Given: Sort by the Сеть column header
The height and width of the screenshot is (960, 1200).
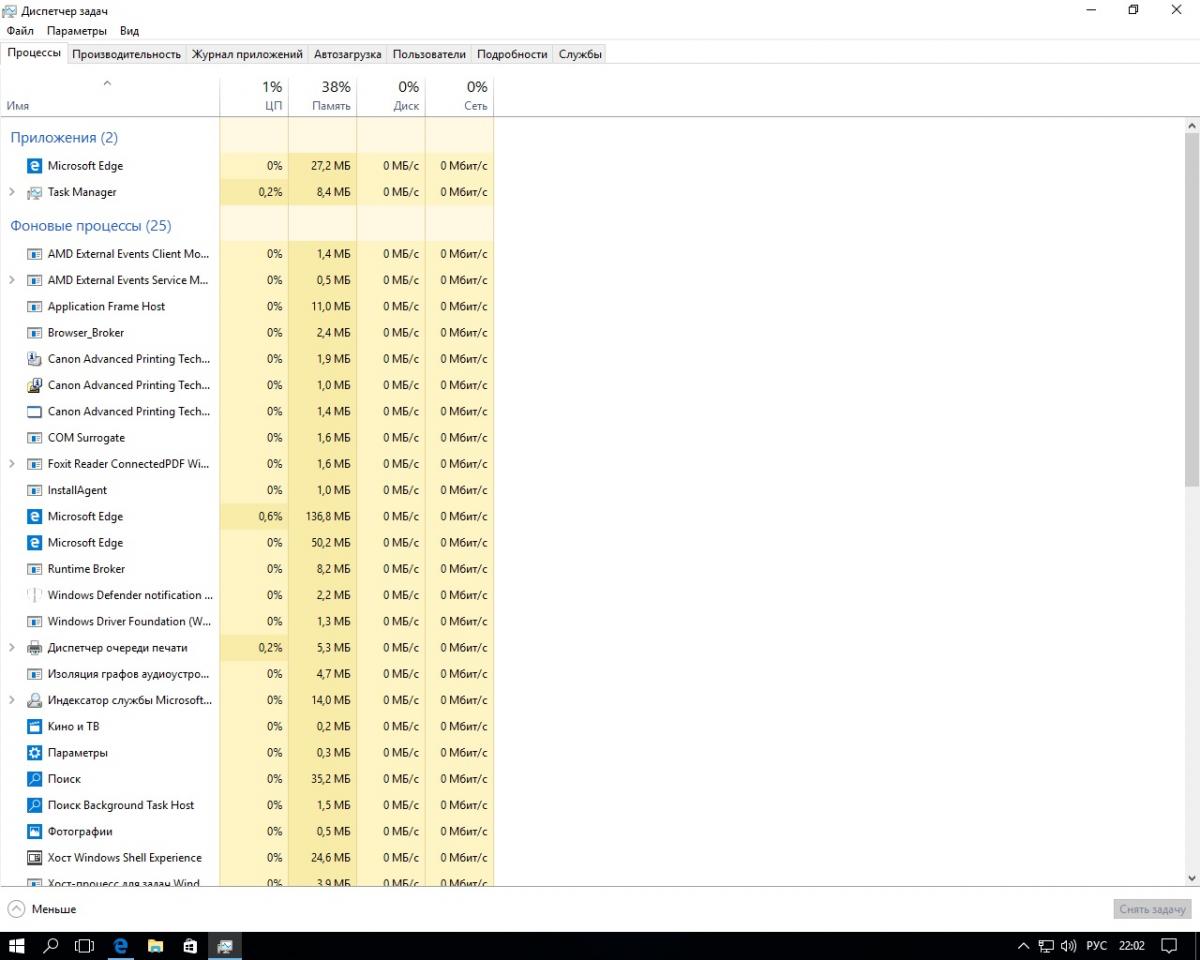Looking at the screenshot, I should [460, 96].
